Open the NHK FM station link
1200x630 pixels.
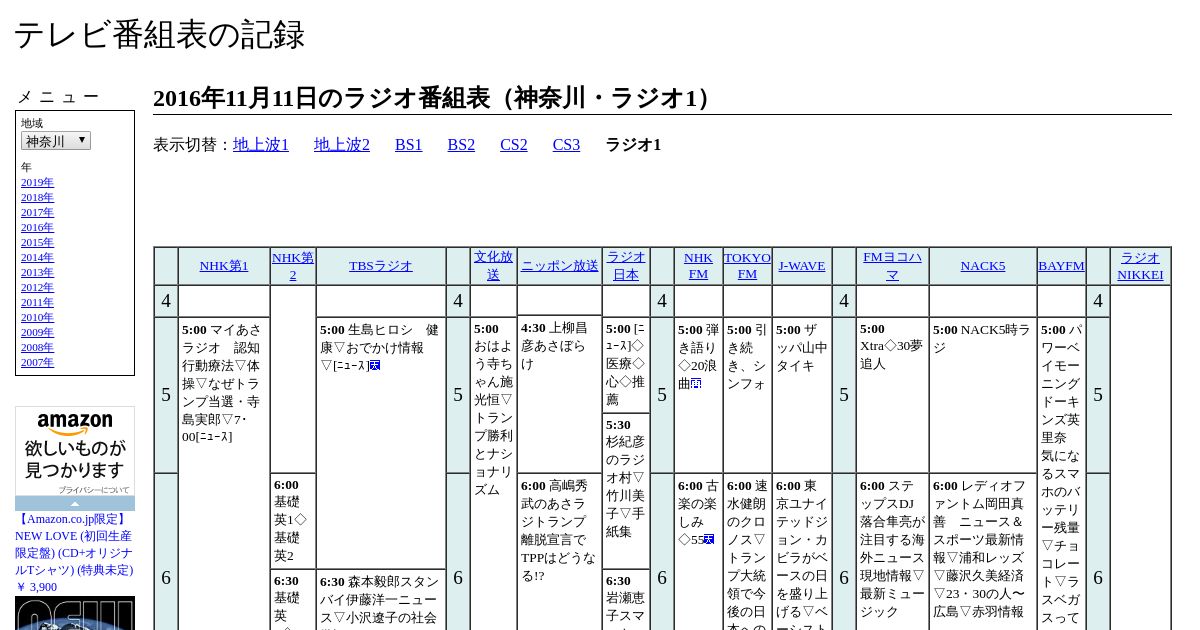pos(698,266)
